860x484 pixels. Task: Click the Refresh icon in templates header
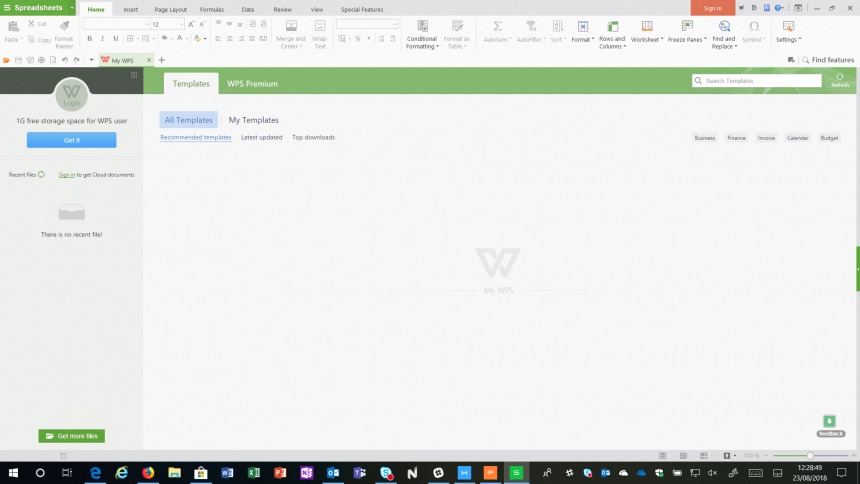840,80
